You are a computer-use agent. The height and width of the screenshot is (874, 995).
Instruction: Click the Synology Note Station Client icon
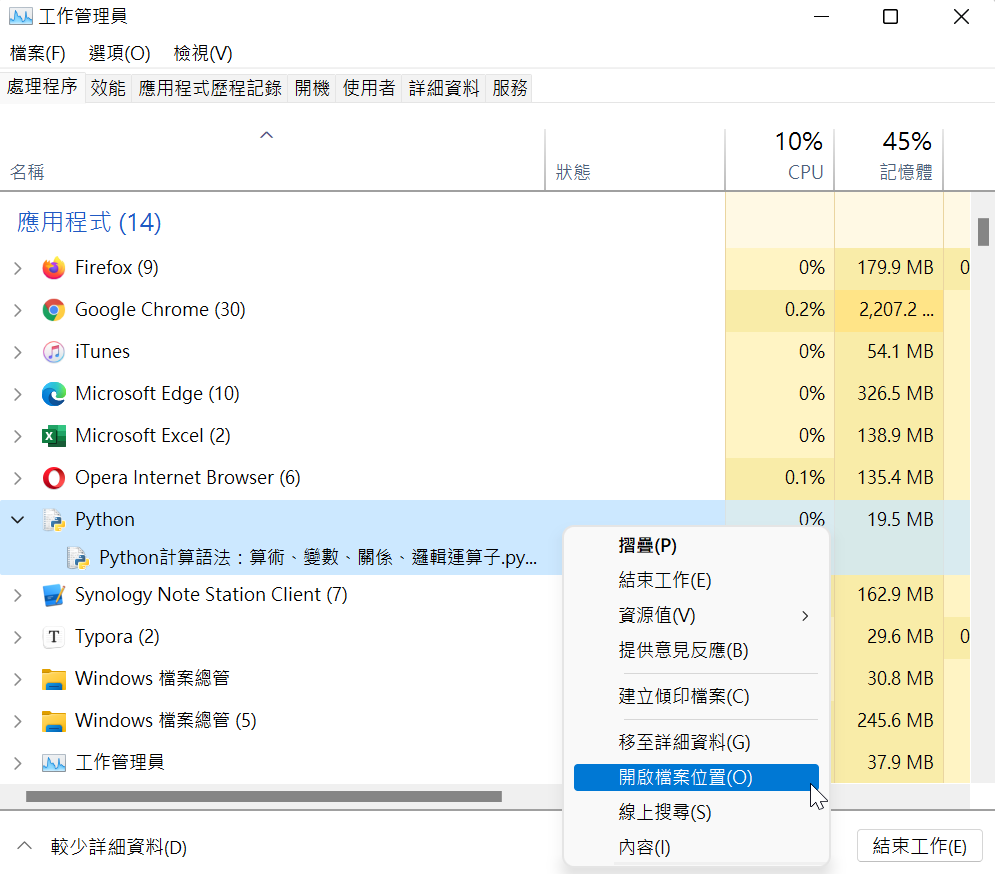(x=54, y=595)
